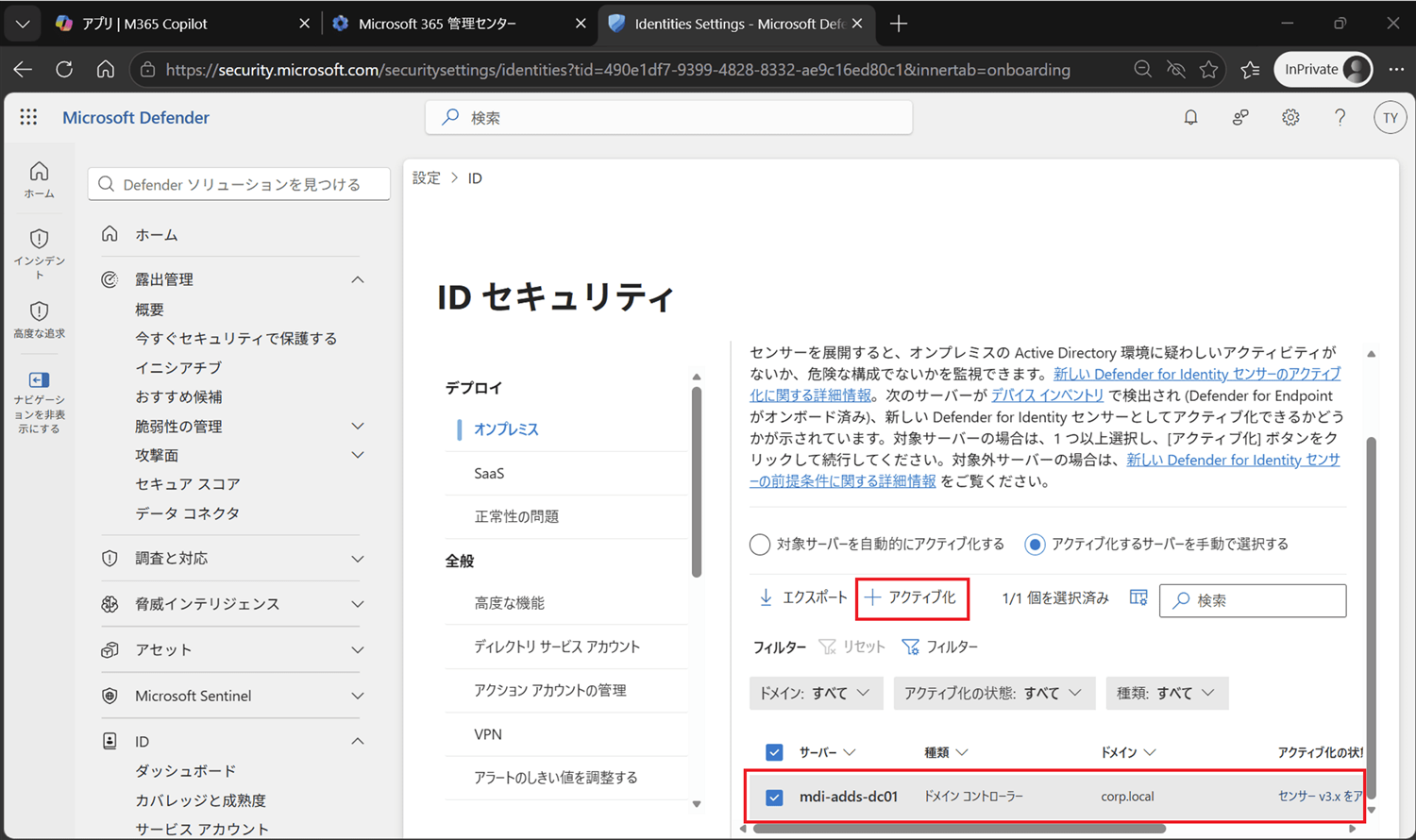Expand the 攻撃面 item
Viewport: 1416px width, 840px height.
pos(358,455)
